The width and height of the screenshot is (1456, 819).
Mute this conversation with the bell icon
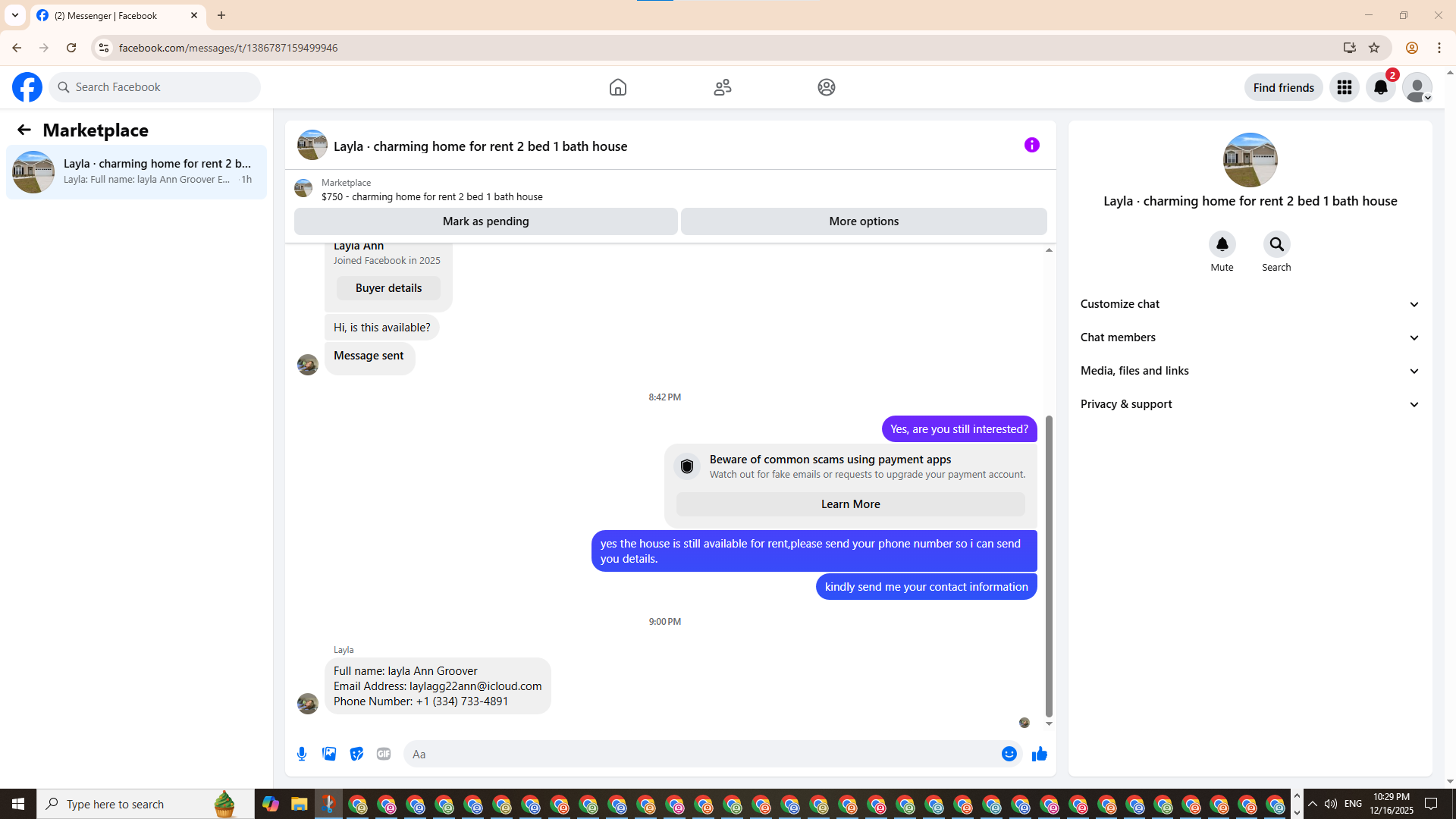click(x=1222, y=244)
